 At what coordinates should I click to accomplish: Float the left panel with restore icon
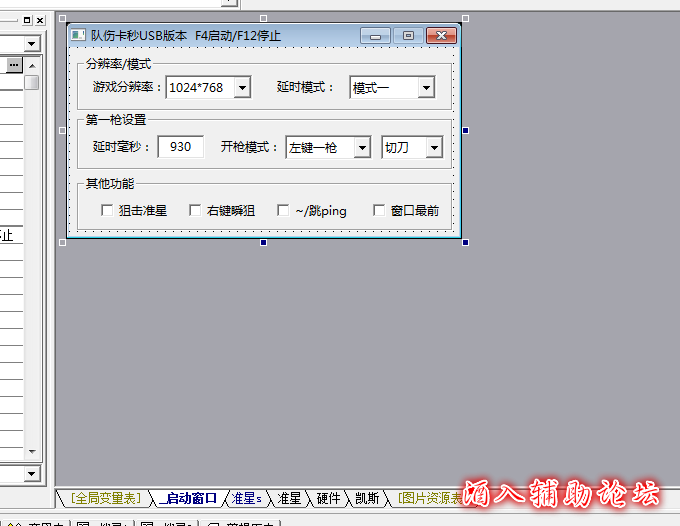[27, 20]
